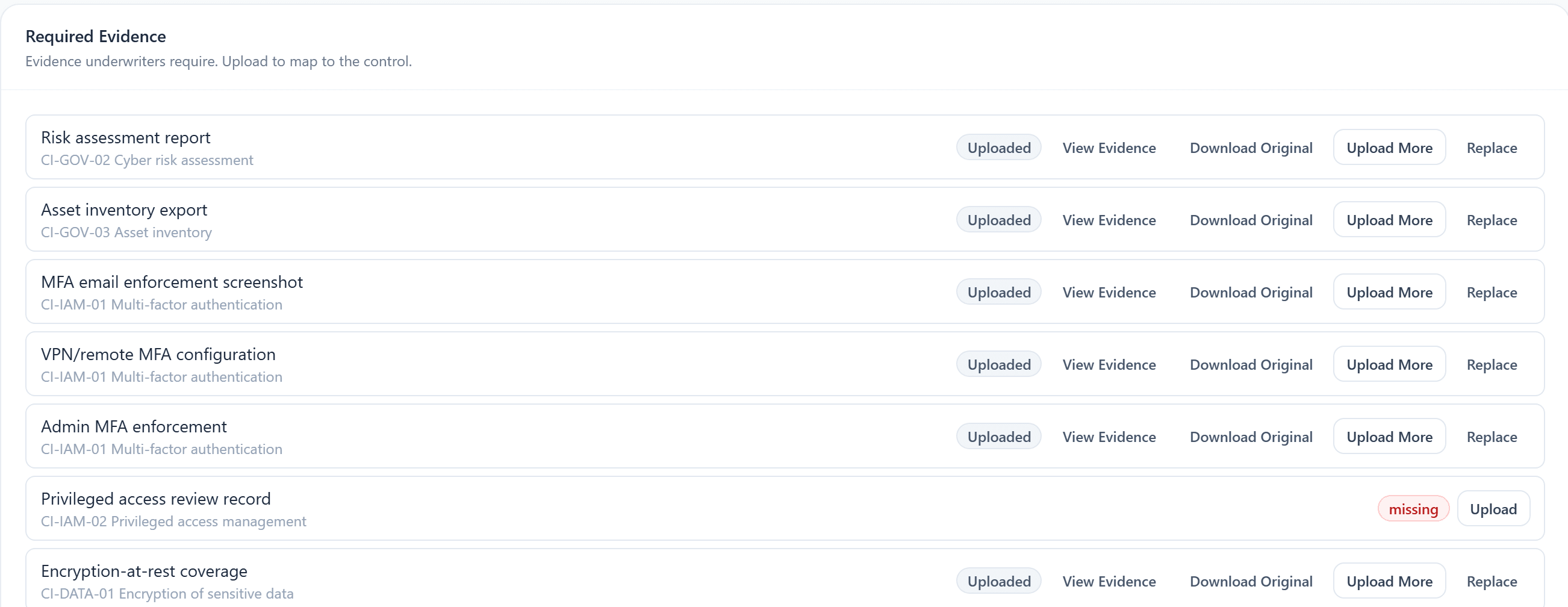Viewport: 1568px width, 607px height.
Task: Download Original of Admin MFA enforcement
Action: [x=1251, y=437]
